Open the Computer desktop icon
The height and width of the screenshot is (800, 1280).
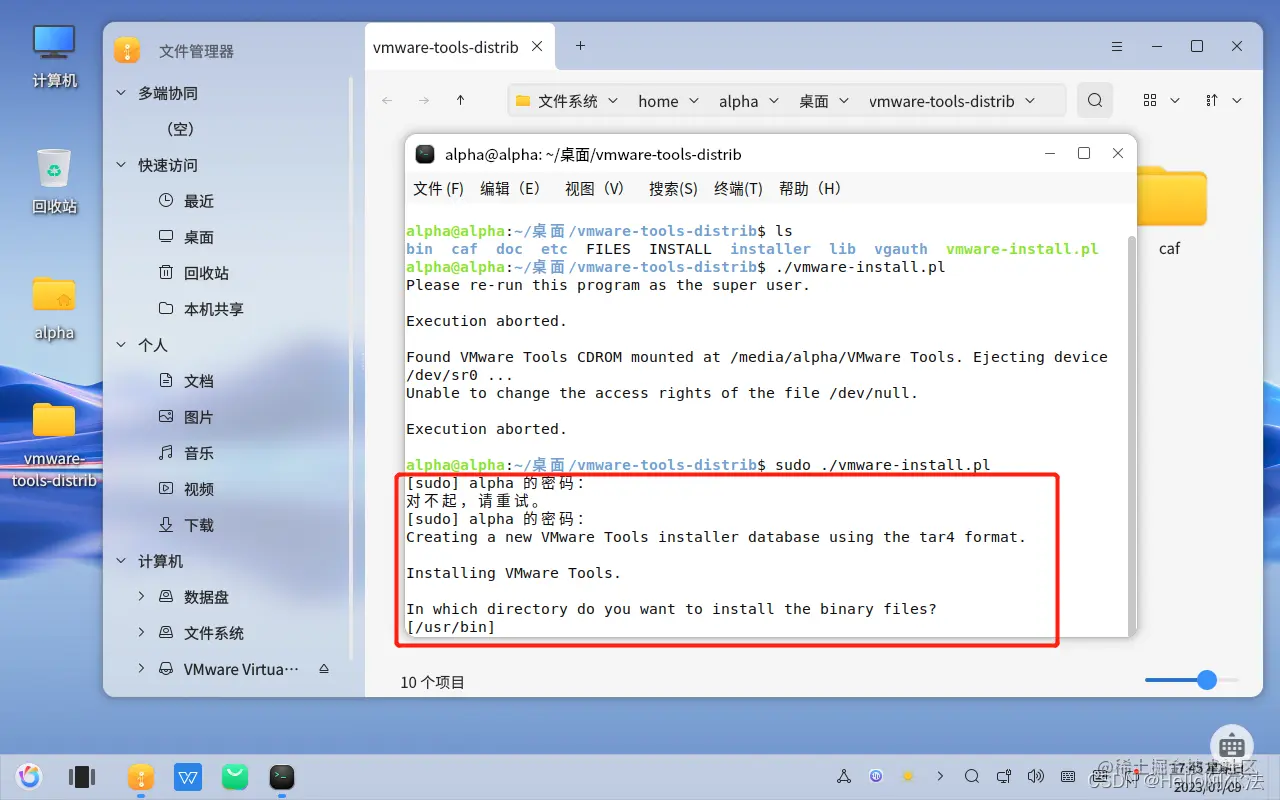(x=54, y=56)
